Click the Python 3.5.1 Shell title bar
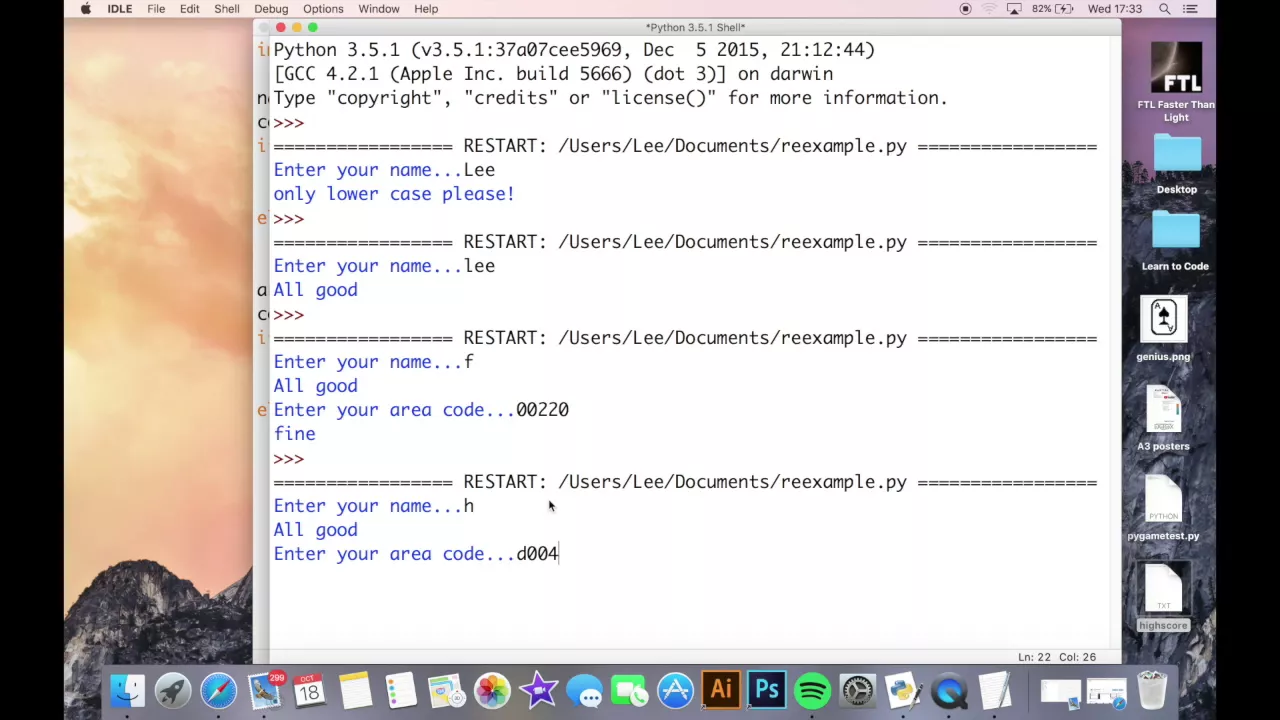The height and width of the screenshot is (720, 1280). pos(695,27)
